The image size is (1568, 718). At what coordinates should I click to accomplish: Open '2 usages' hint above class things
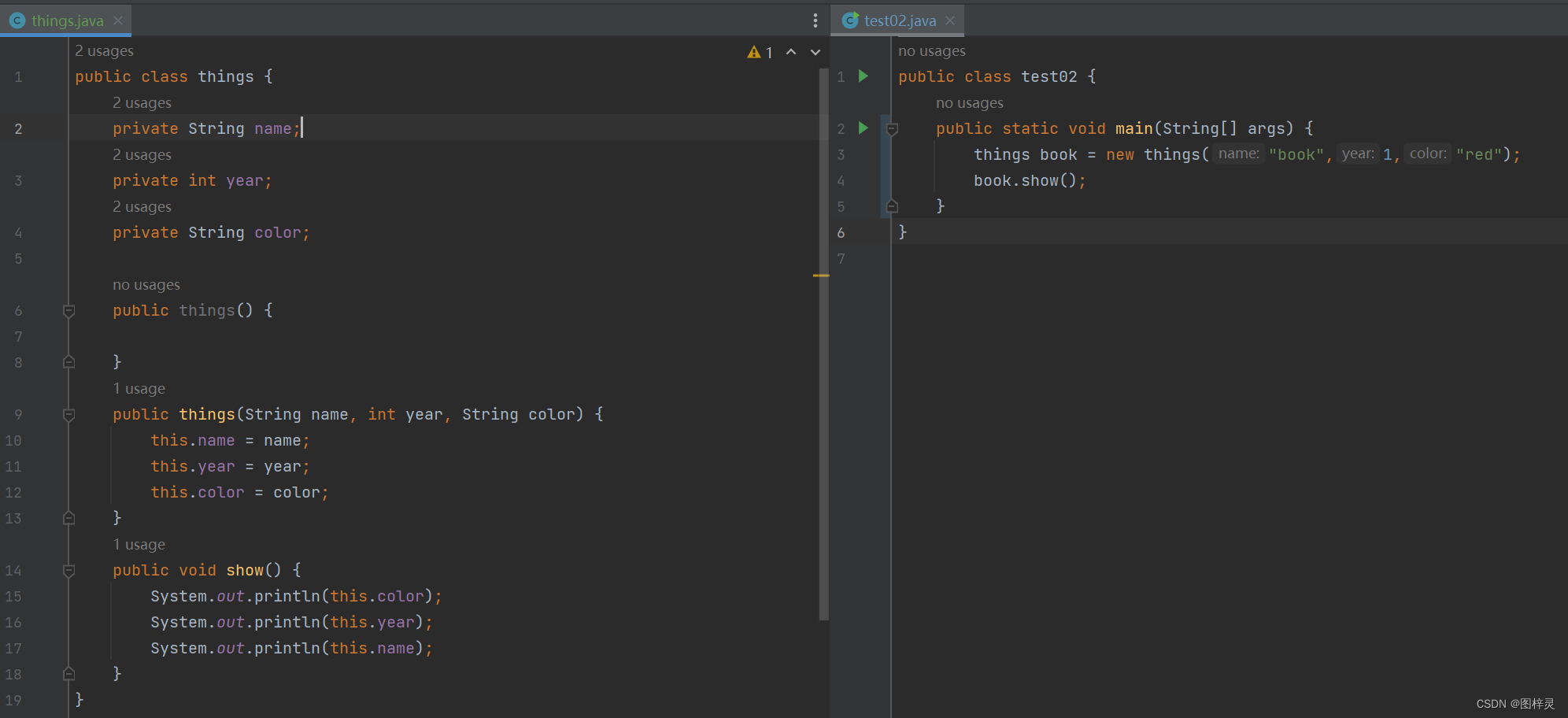click(x=104, y=51)
